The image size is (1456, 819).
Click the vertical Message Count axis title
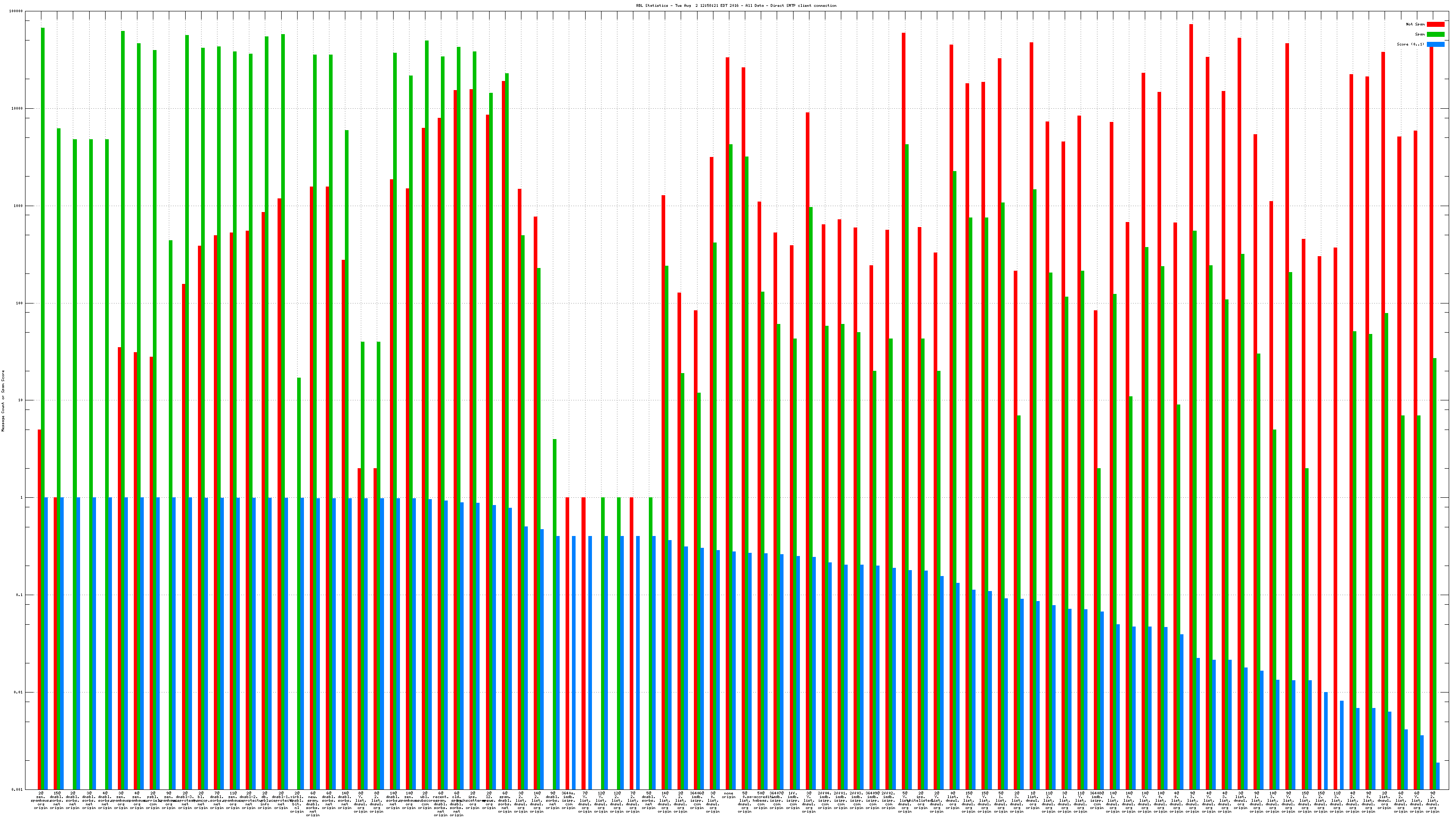pos(3,401)
